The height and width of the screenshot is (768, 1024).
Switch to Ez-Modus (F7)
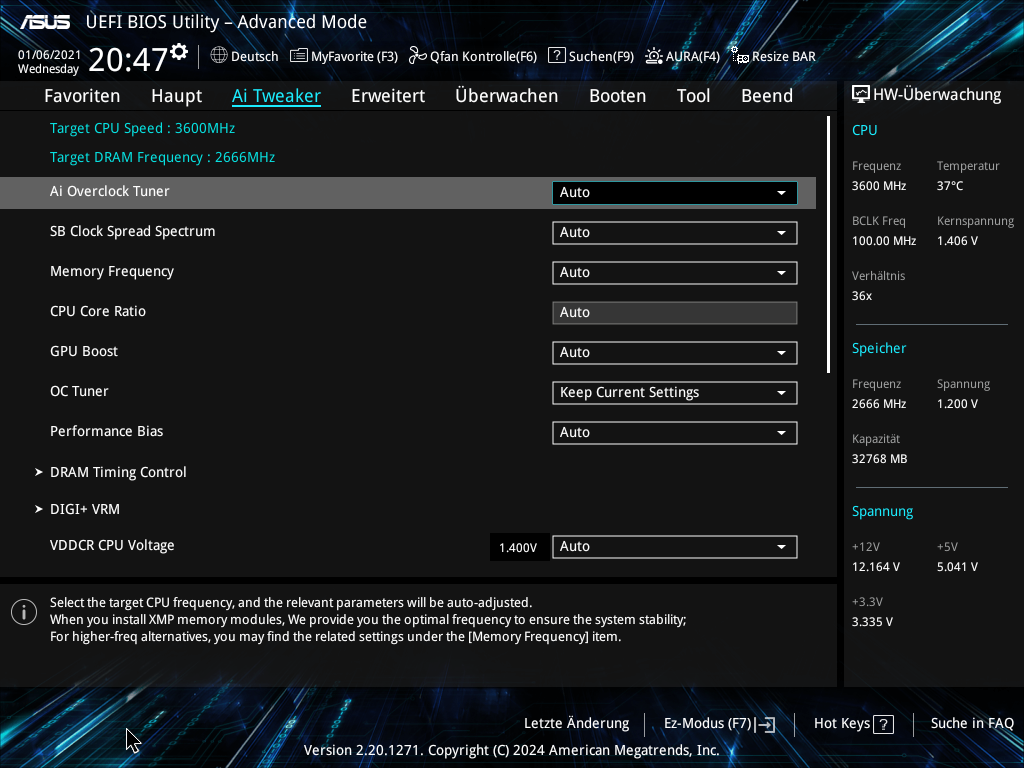720,724
